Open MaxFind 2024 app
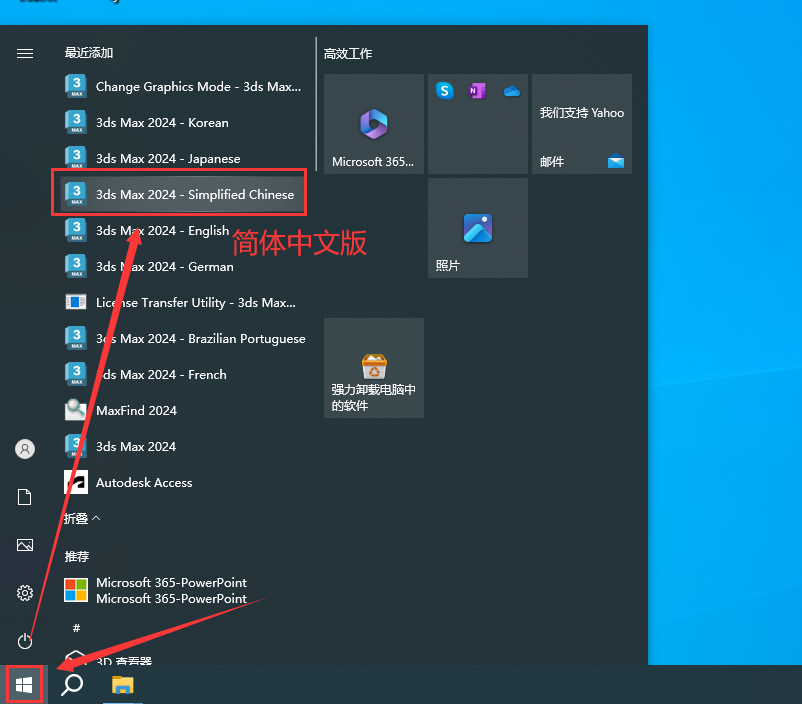Image resolution: width=802 pixels, height=704 pixels. pos(136,410)
